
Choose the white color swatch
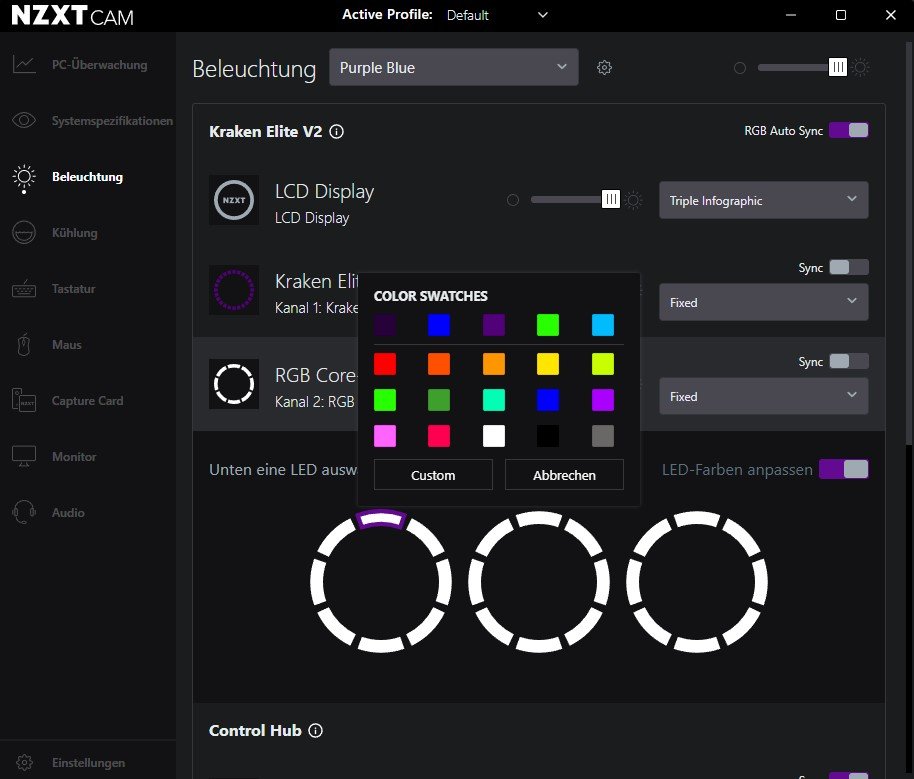coord(494,436)
